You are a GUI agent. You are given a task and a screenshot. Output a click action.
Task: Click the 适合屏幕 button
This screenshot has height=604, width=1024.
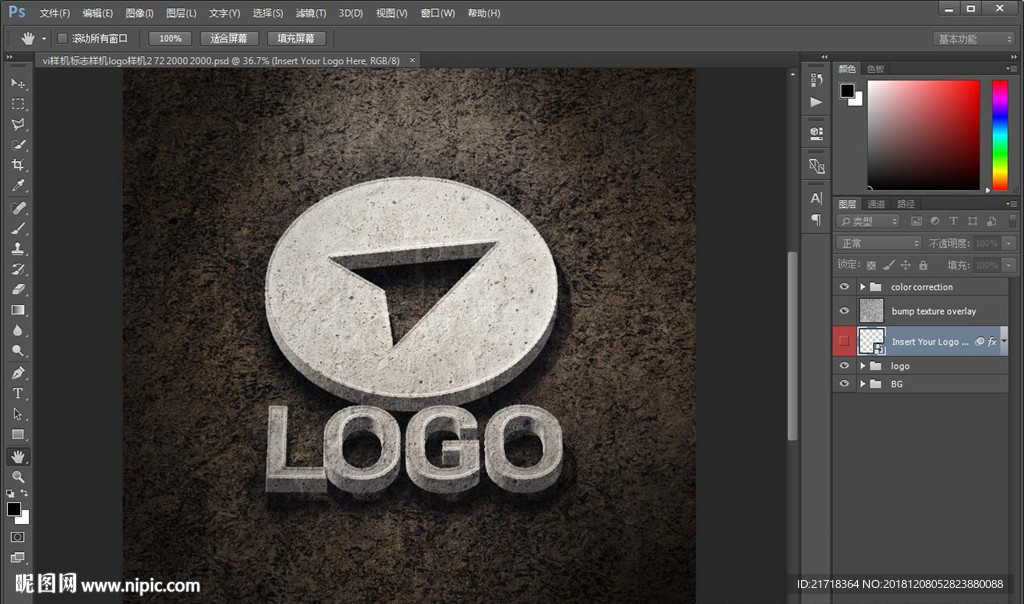point(229,38)
